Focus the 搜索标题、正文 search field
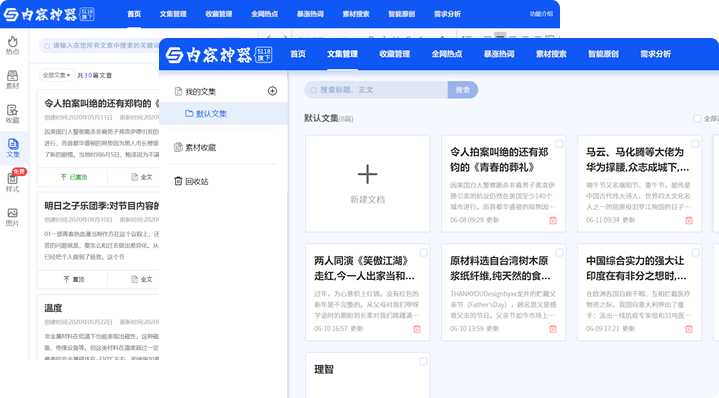 pos(376,90)
